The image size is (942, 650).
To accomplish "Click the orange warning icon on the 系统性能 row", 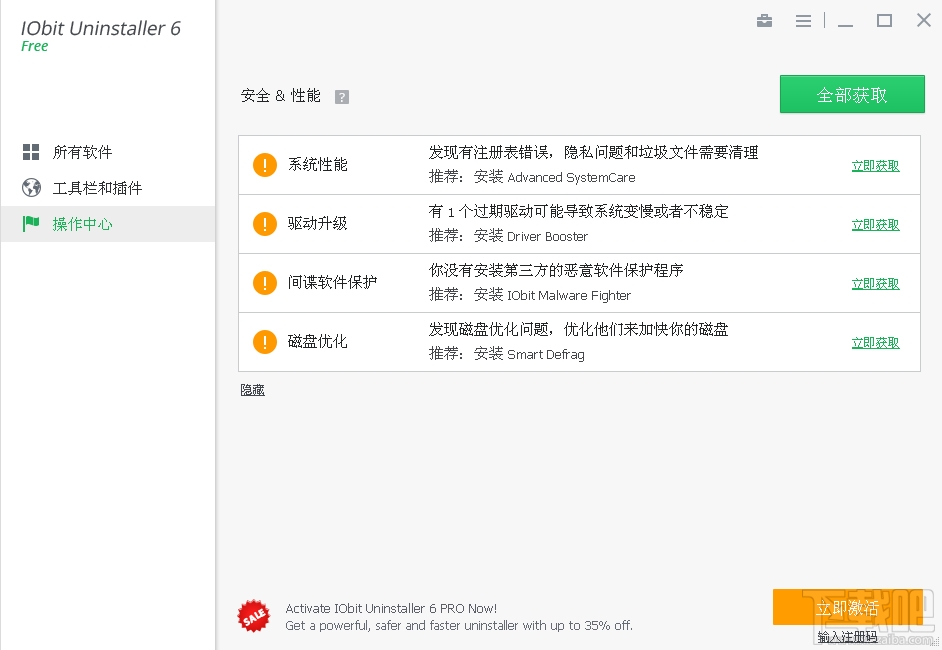I will [x=264, y=165].
